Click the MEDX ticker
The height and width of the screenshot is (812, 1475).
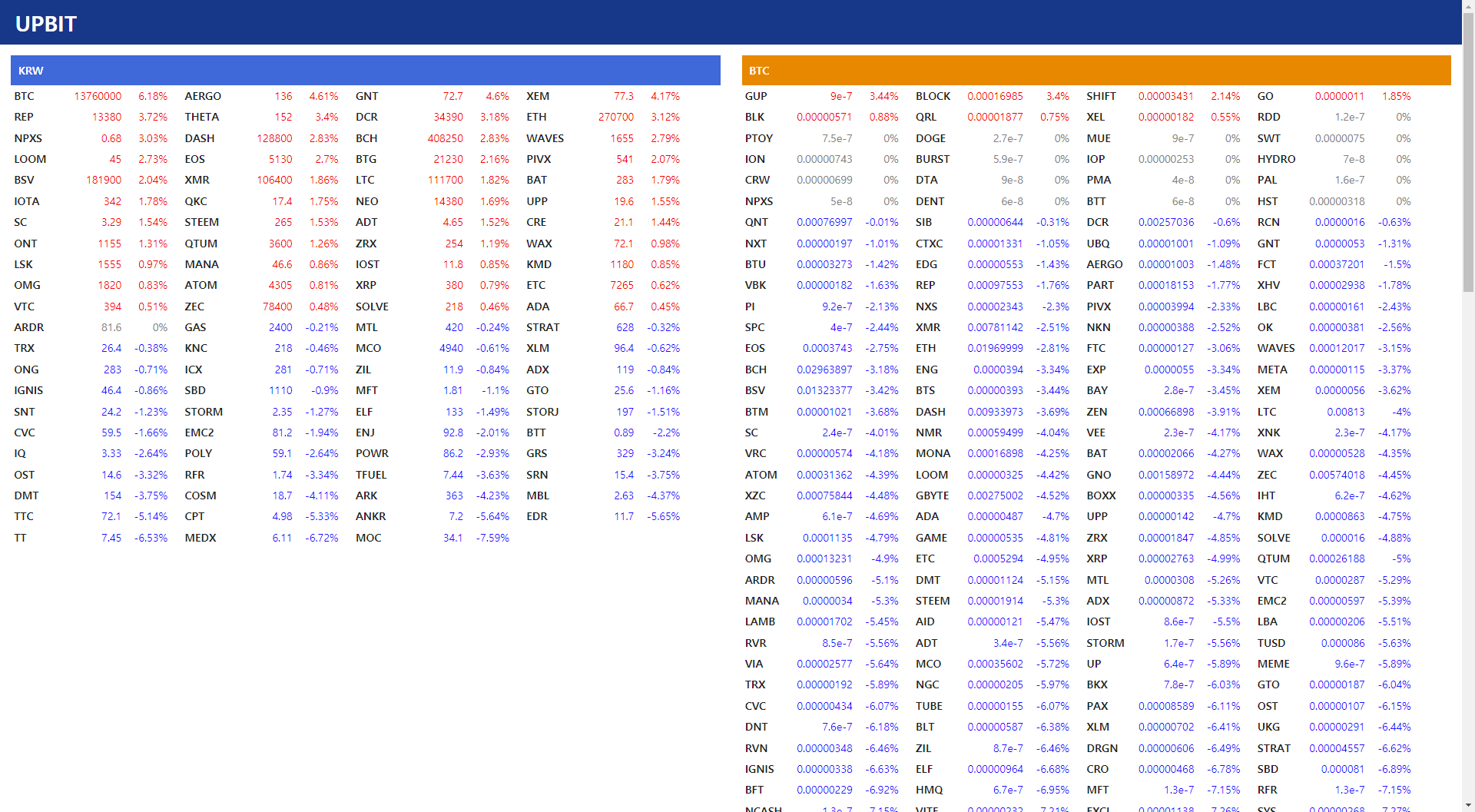[x=201, y=538]
